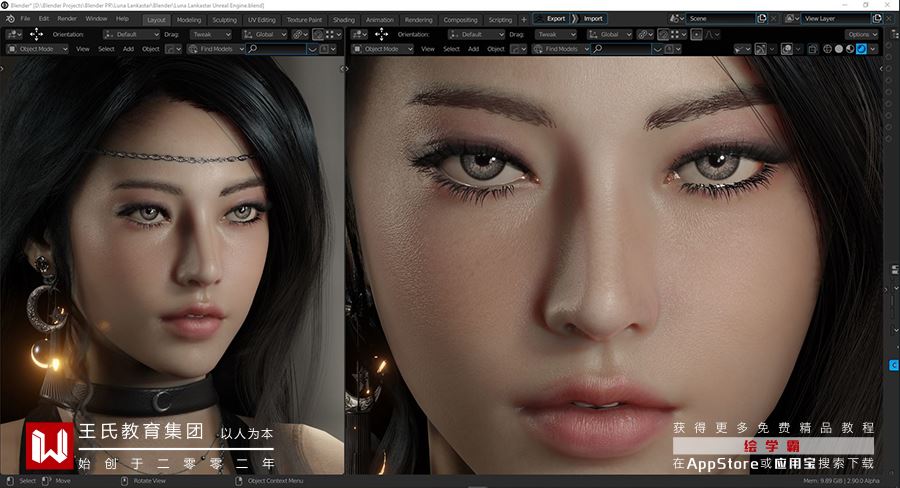
Task: Click the Import button
Action: coord(593,19)
